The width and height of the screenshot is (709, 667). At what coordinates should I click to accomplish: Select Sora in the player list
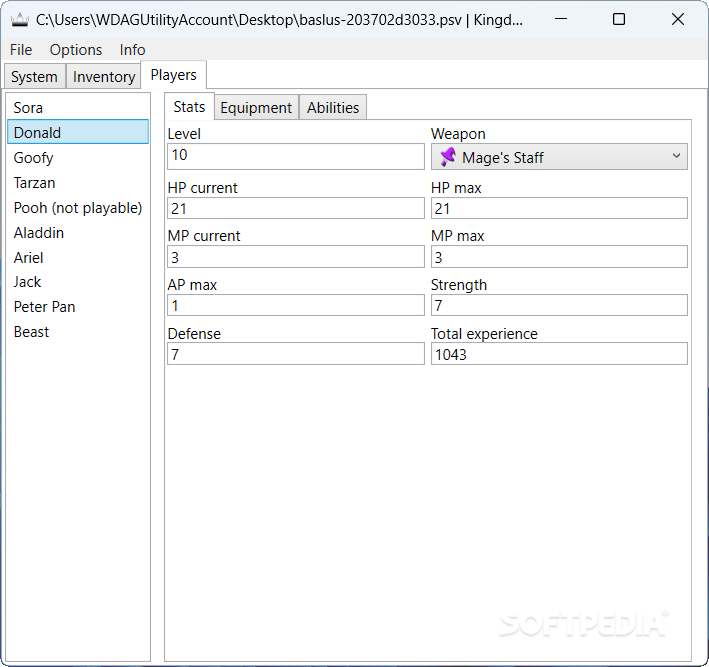(78, 108)
